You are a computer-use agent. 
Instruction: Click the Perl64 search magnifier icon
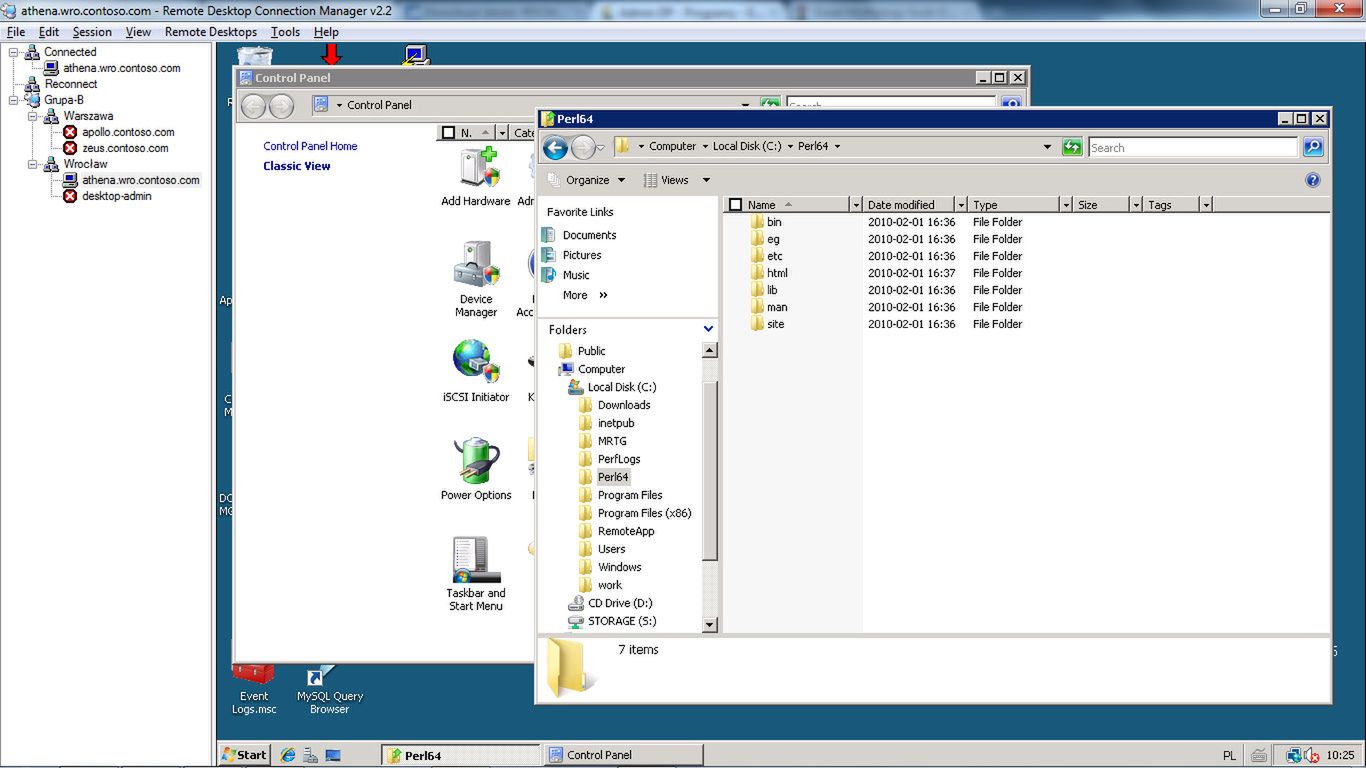pyautogui.click(x=1313, y=147)
